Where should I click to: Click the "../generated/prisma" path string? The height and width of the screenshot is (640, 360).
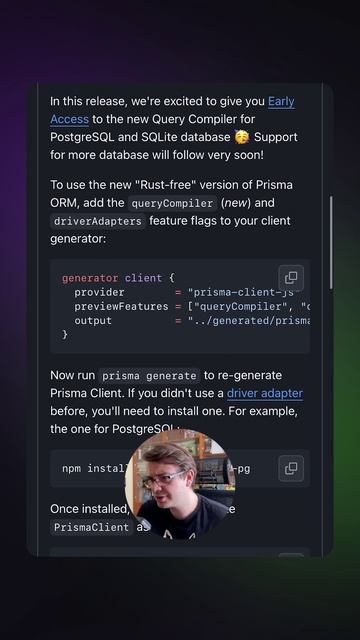coord(249,321)
